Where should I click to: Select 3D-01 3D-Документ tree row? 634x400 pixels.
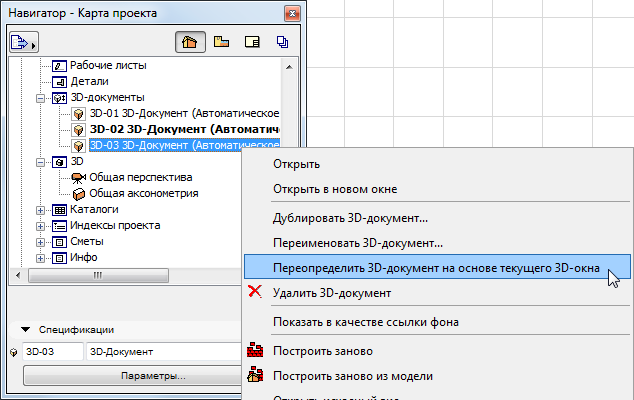click(184, 114)
